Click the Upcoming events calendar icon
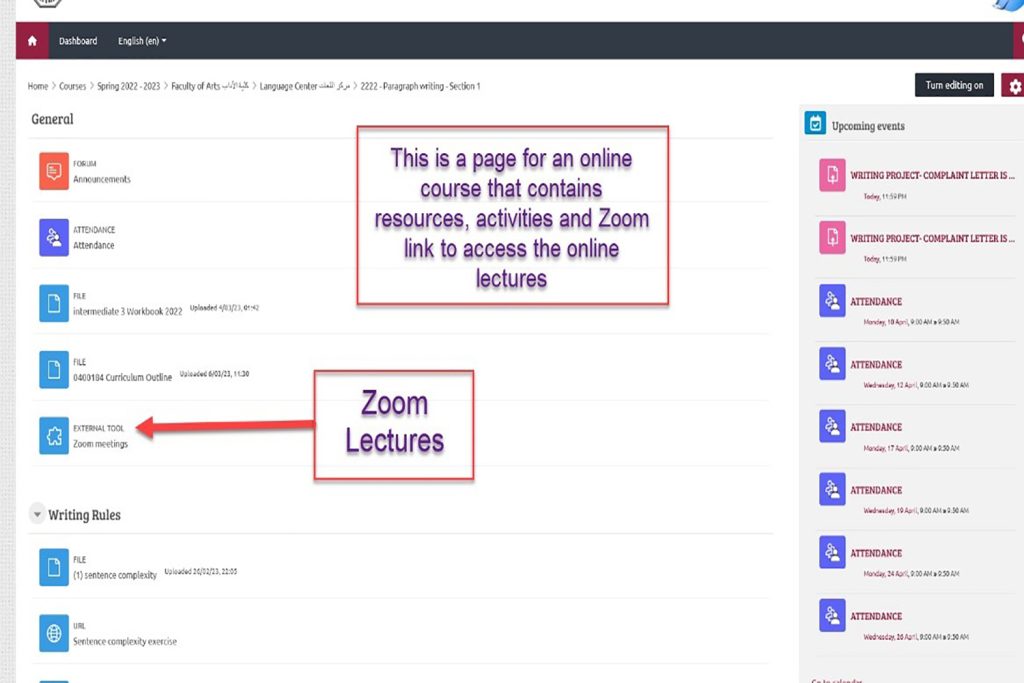Viewport: 1024px width, 683px height. pyautogui.click(x=815, y=123)
